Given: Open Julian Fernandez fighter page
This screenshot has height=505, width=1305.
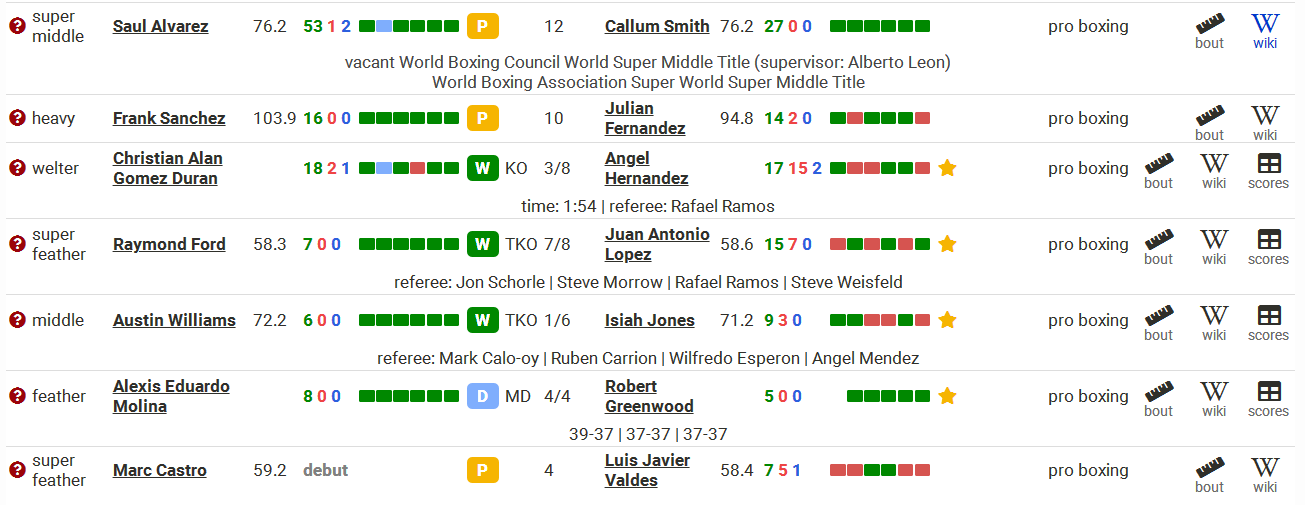Looking at the screenshot, I should coord(645,118).
